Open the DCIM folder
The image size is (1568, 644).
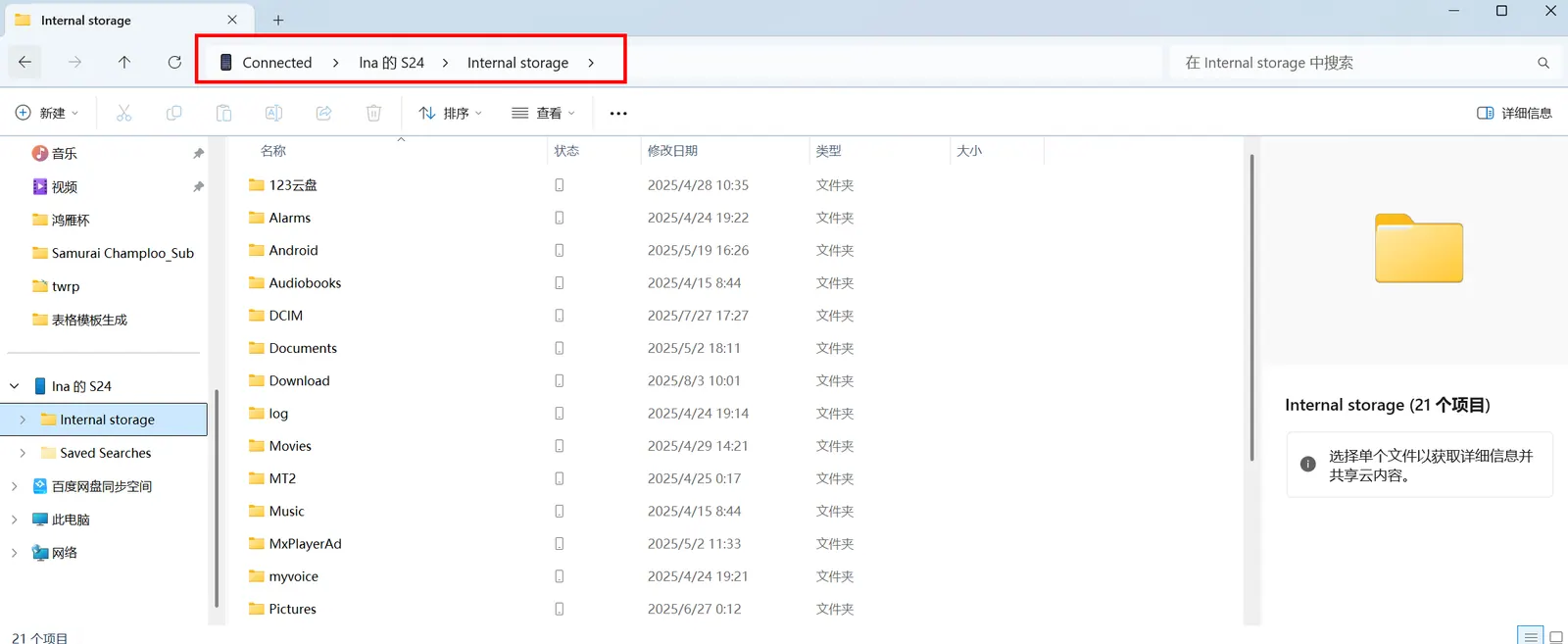coord(285,316)
